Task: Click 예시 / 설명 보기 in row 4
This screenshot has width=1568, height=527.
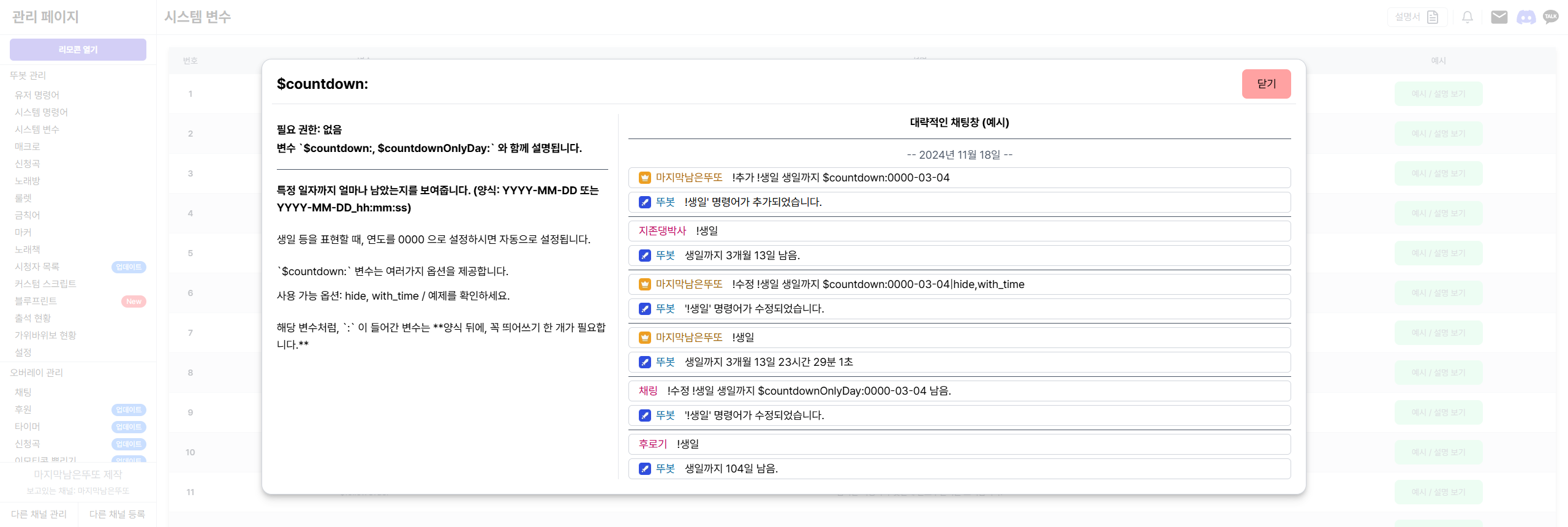Action: (1438, 213)
